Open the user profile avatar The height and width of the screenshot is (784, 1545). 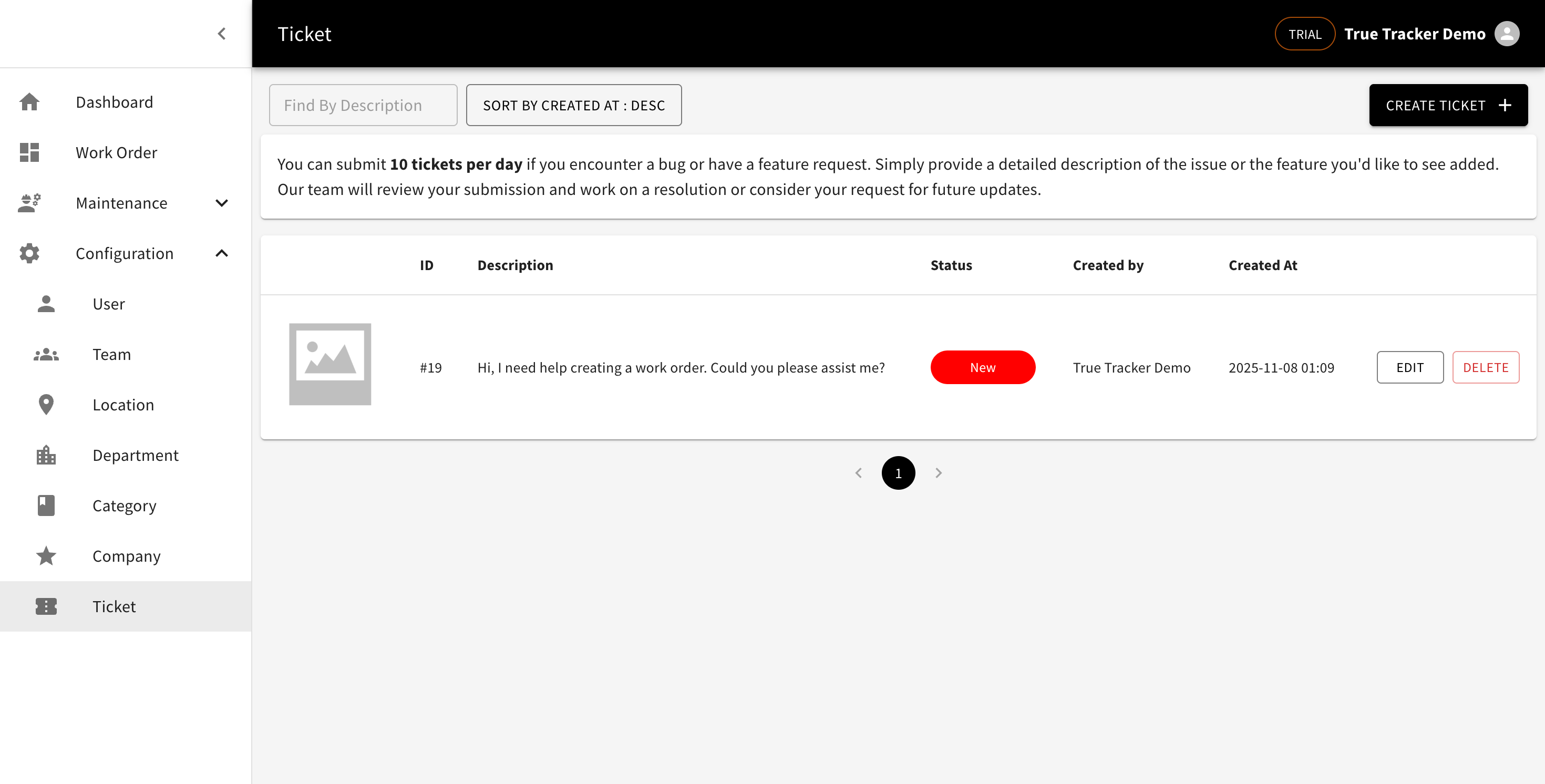coord(1507,34)
